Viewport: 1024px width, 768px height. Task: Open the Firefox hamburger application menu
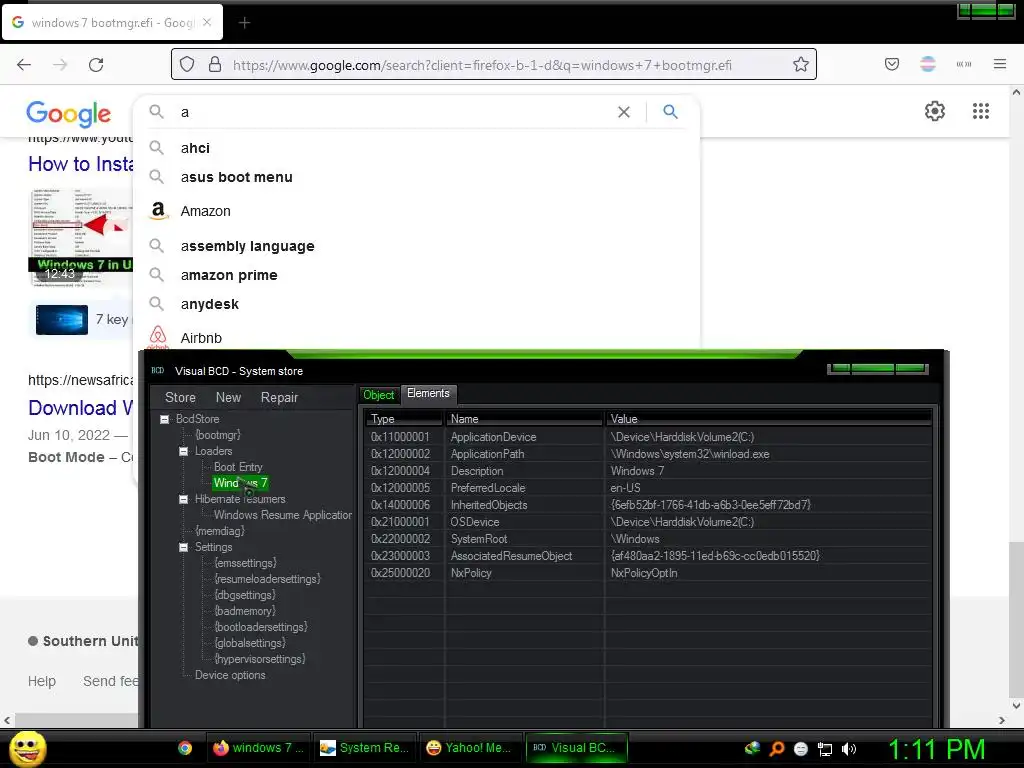(x=999, y=64)
